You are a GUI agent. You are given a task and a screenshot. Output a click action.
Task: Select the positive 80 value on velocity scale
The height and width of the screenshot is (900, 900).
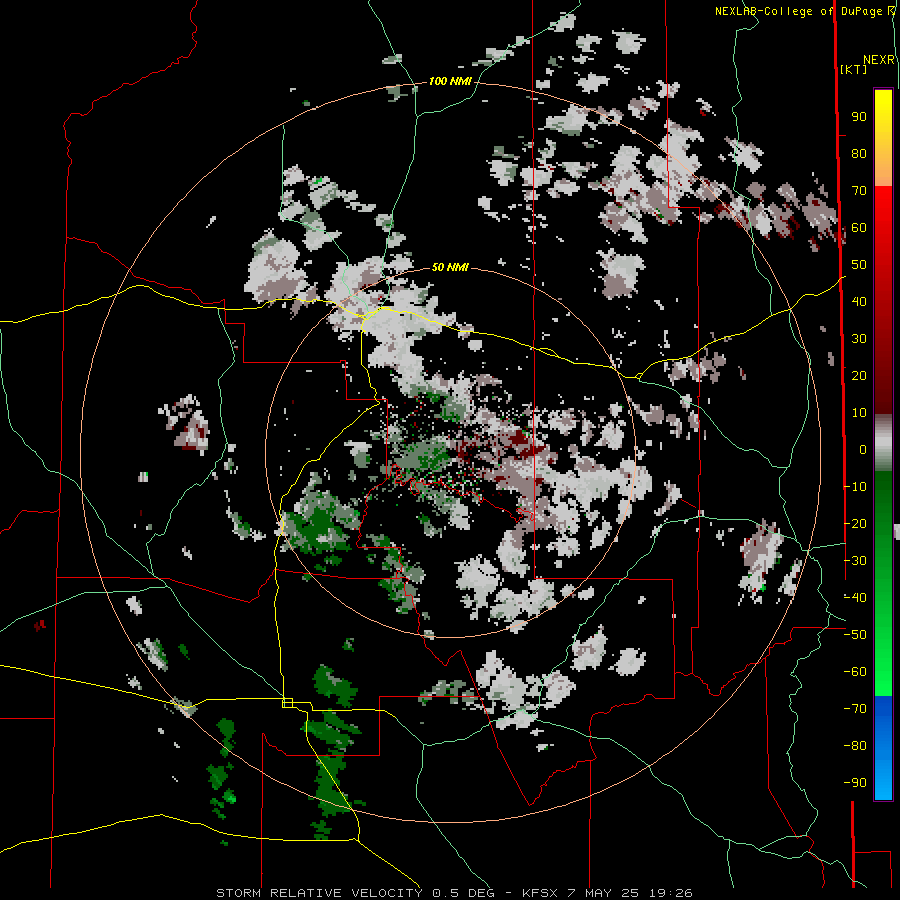859,154
